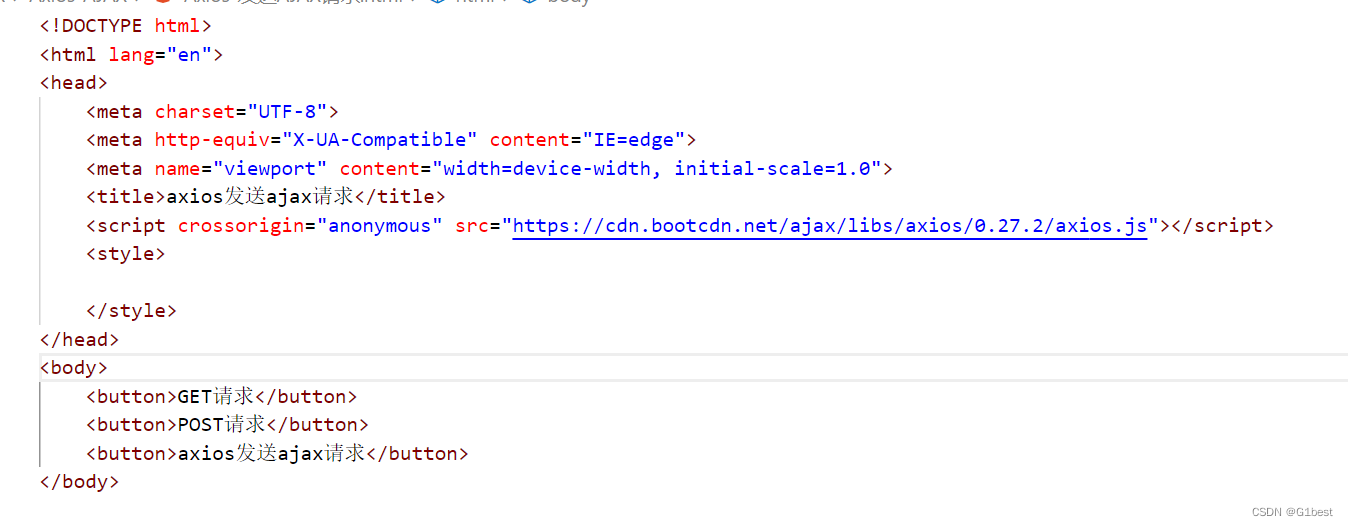Click the lang attribute in html tag
Viewport: 1348px width, 526px height.
click(131, 54)
